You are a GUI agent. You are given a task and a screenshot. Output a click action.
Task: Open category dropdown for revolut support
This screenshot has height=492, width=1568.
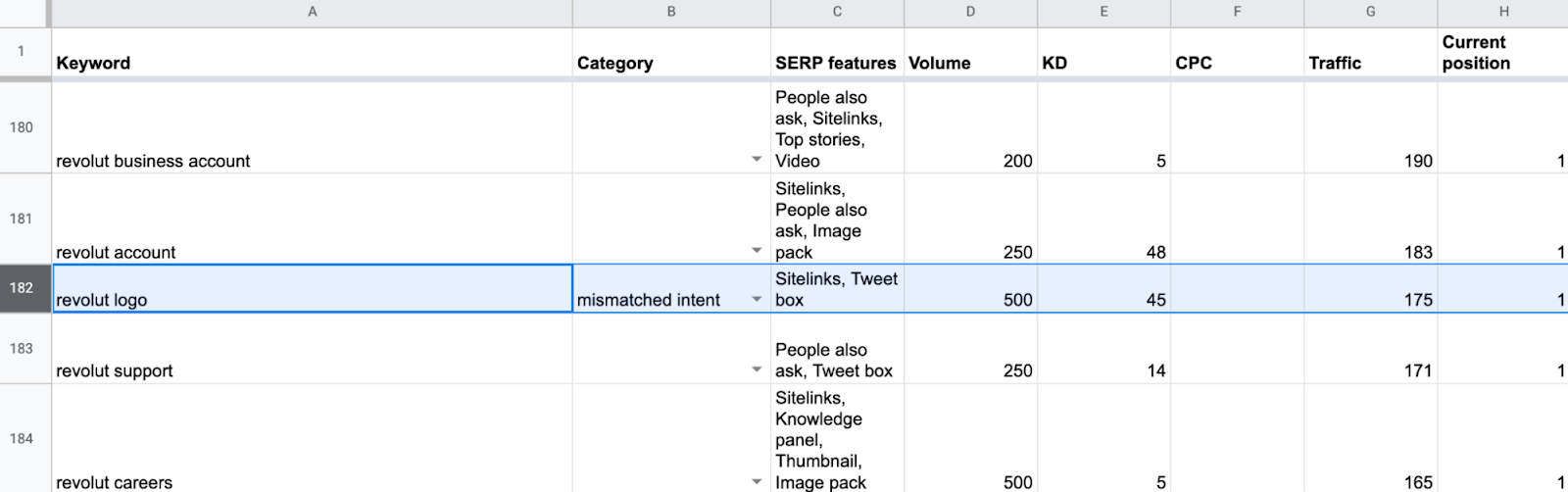(757, 369)
